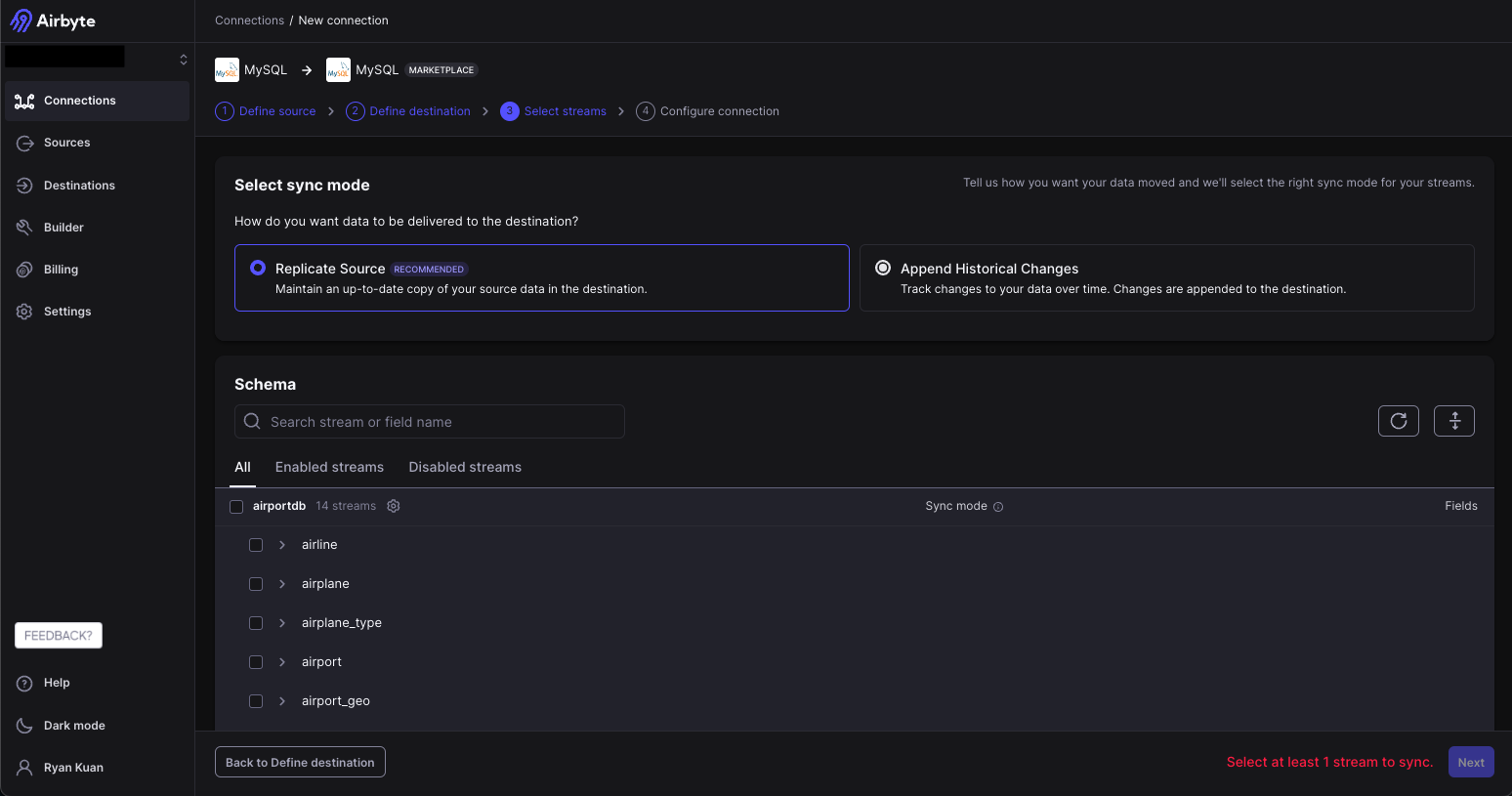Expand the airport_geo stream fields

point(282,701)
